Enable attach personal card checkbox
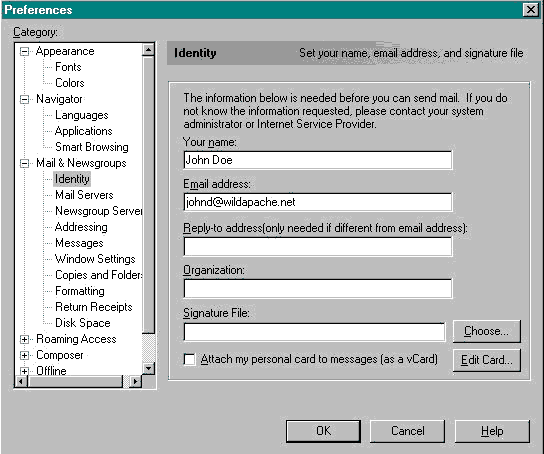This screenshot has width=544, height=454. (189, 359)
